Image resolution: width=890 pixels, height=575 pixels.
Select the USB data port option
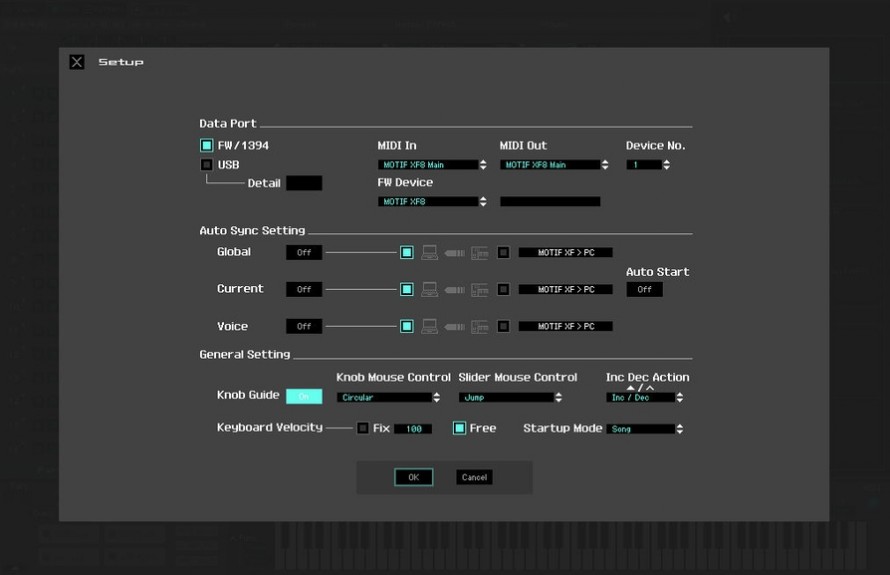pyautogui.click(x=207, y=165)
